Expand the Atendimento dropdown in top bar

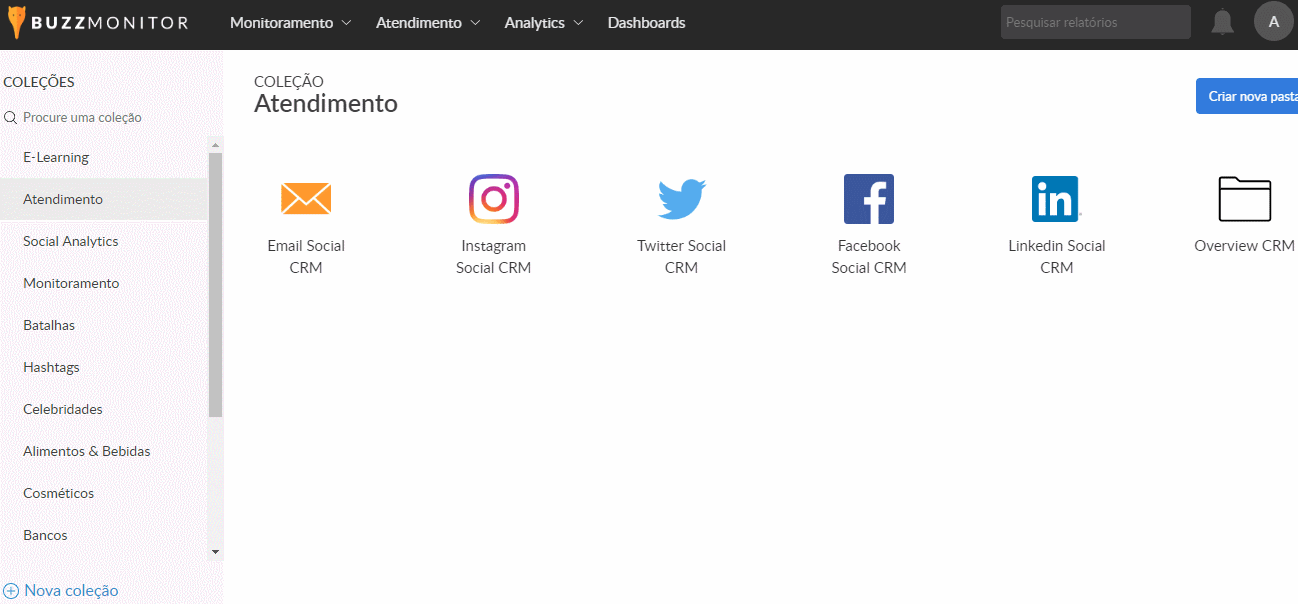point(428,23)
